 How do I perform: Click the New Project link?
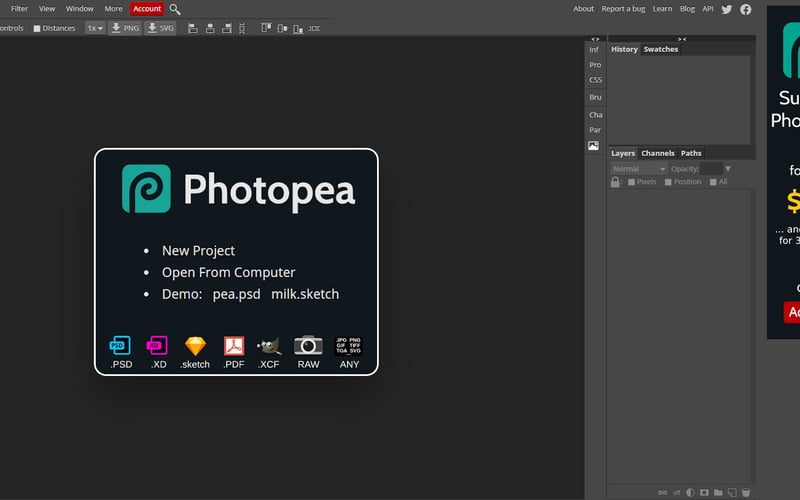pos(198,251)
